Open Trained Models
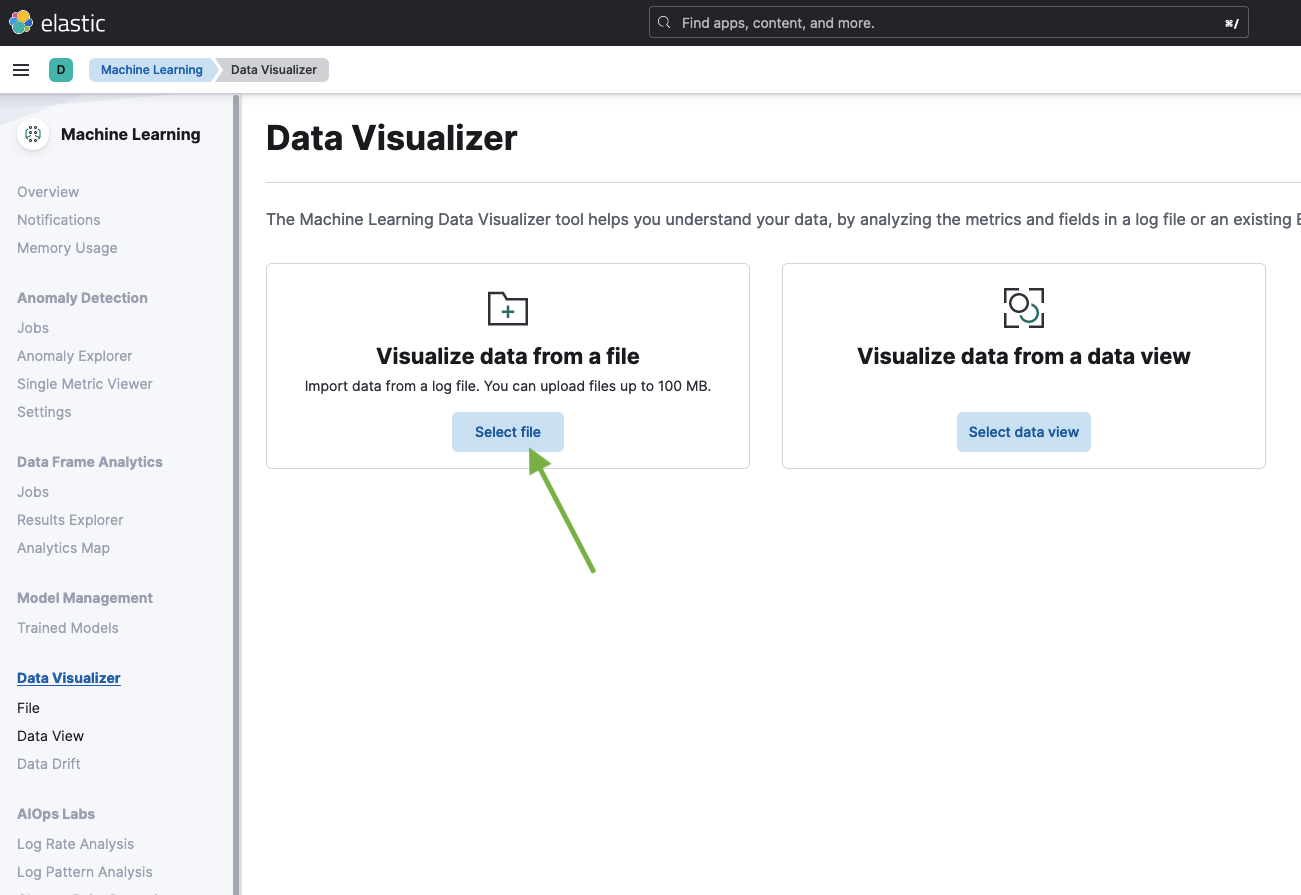 pos(68,628)
